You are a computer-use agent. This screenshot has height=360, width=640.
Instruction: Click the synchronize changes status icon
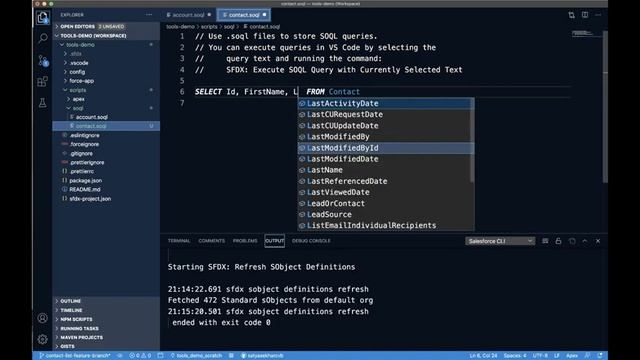120,356
